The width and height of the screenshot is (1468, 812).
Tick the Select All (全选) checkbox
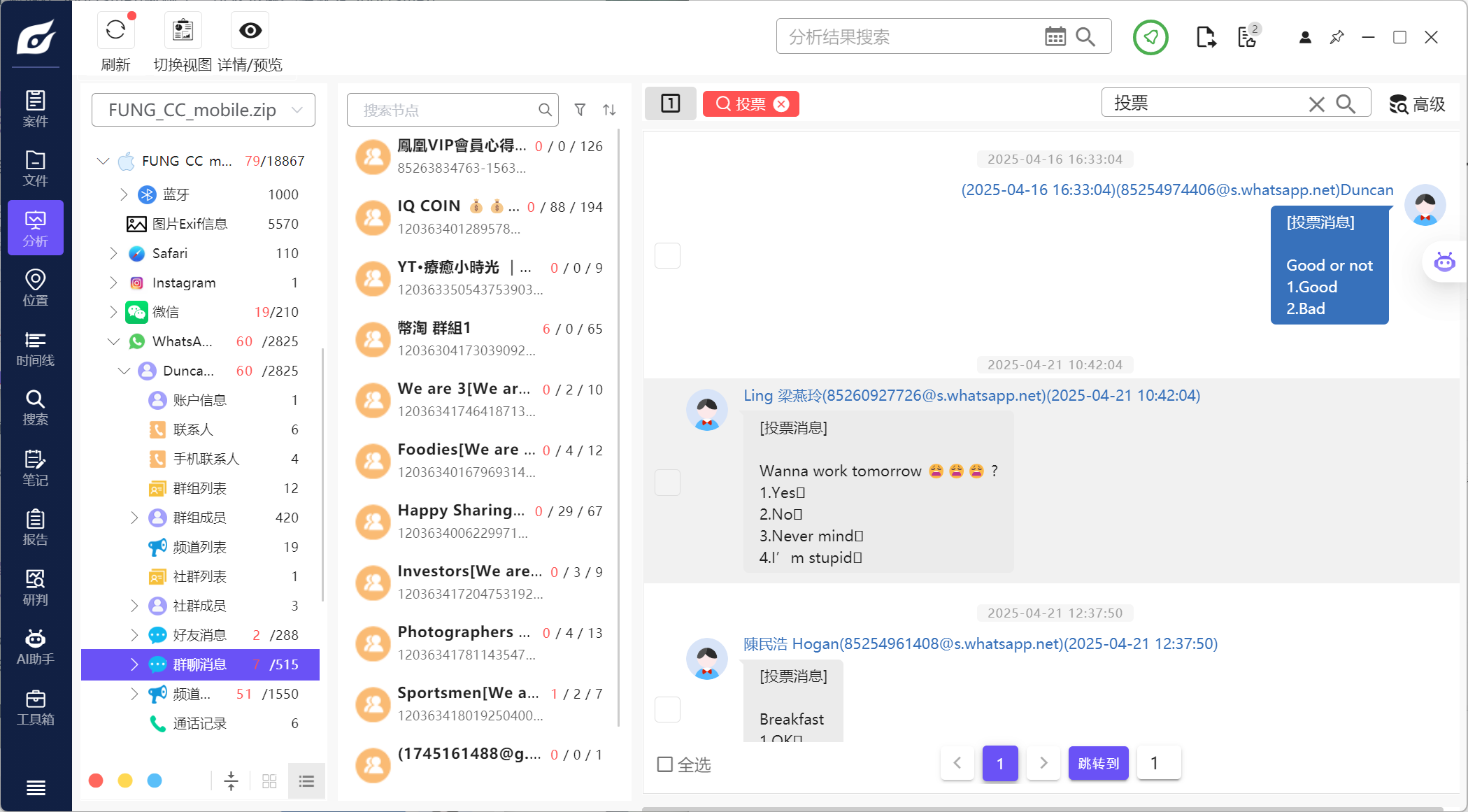click(665, 764)
